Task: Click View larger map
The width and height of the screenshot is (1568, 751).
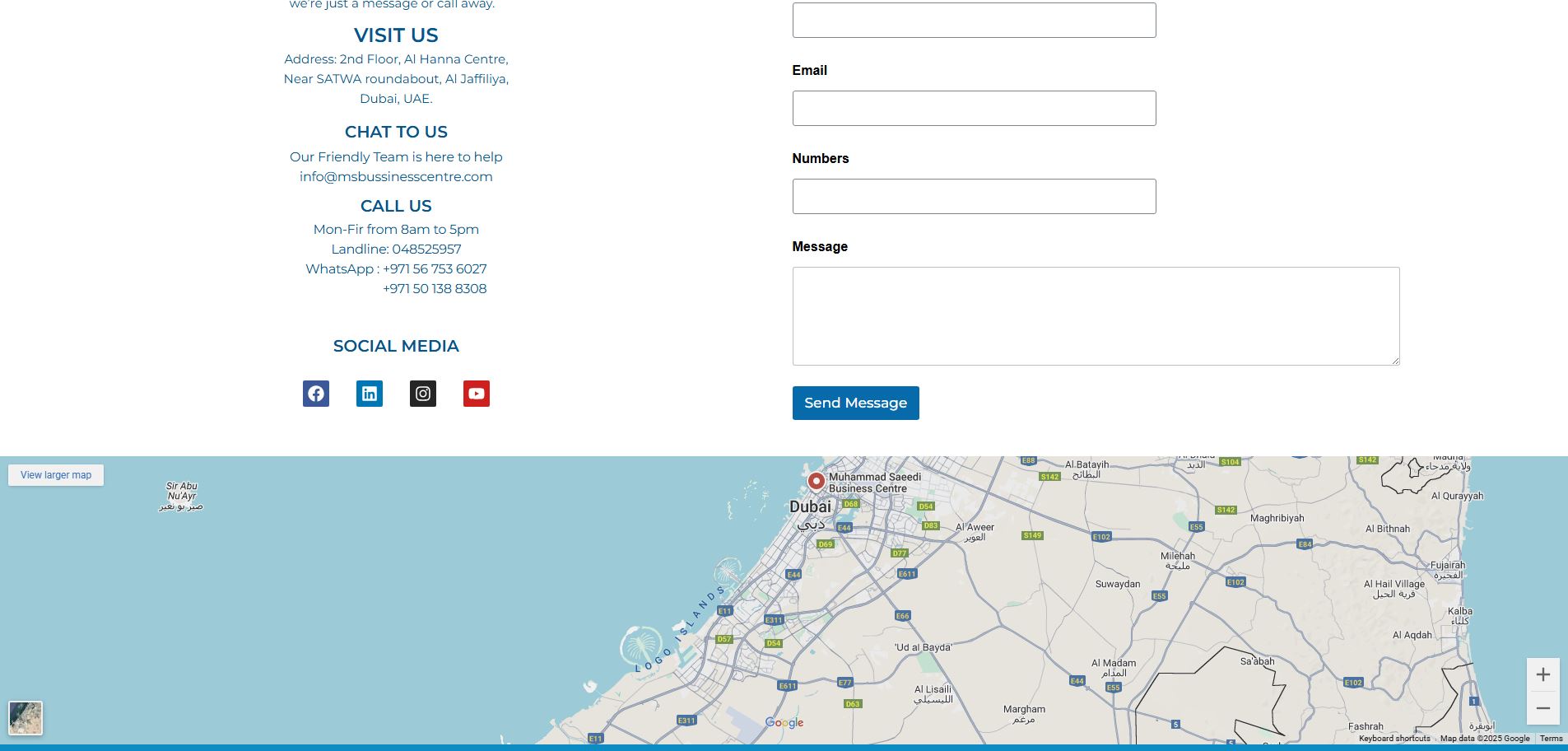Action: coord(56,475)
